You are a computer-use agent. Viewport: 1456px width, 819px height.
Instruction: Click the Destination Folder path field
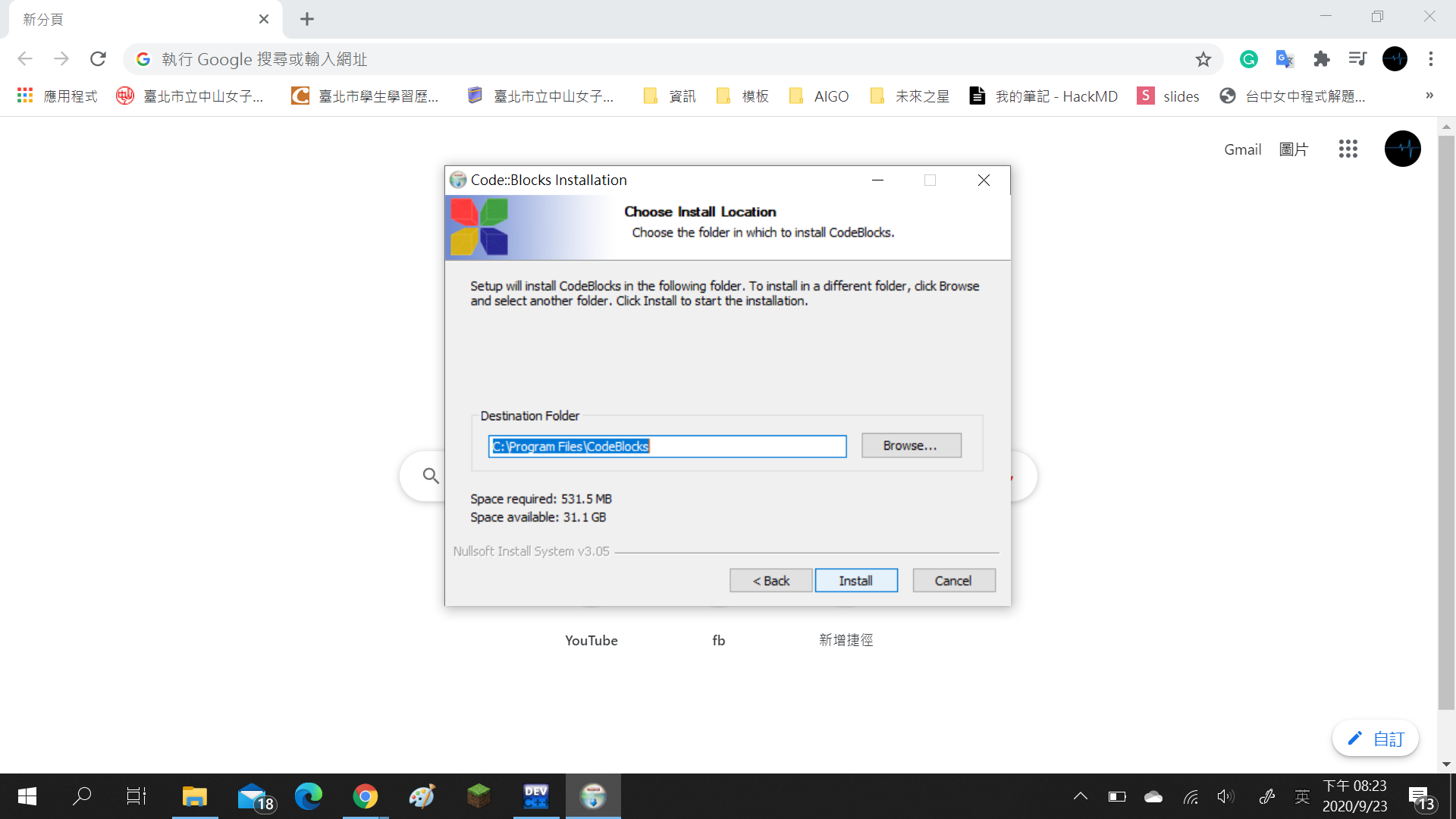click(x=667, y=446)
